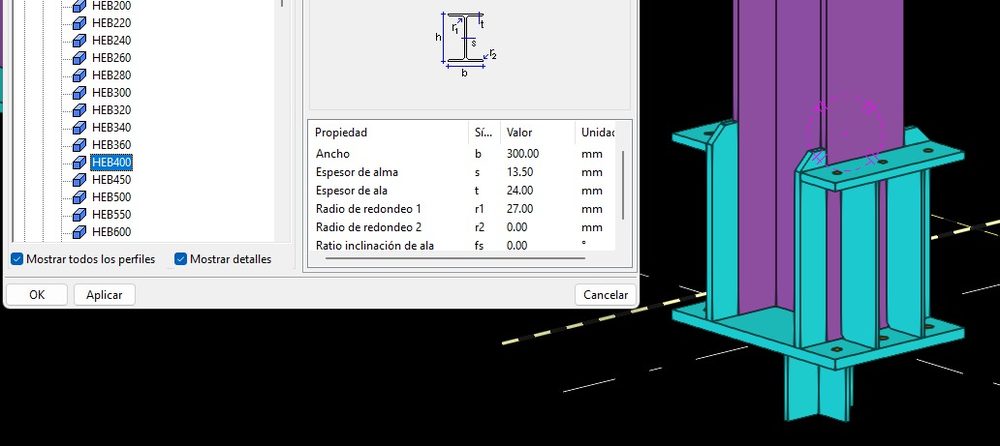Image resolution: width=1000 pixels, height=446 pixels.
Task: Click the Aplicar button
Action: point(105,295)
